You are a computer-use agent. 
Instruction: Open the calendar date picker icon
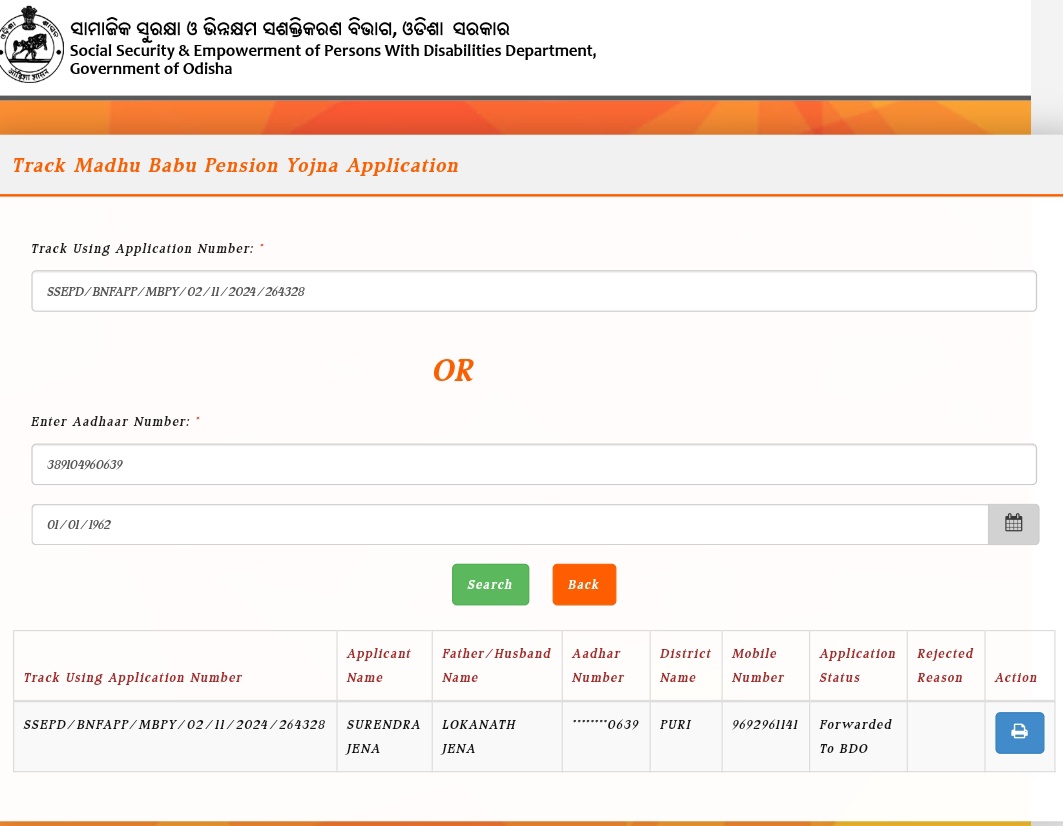point(1013,524)
